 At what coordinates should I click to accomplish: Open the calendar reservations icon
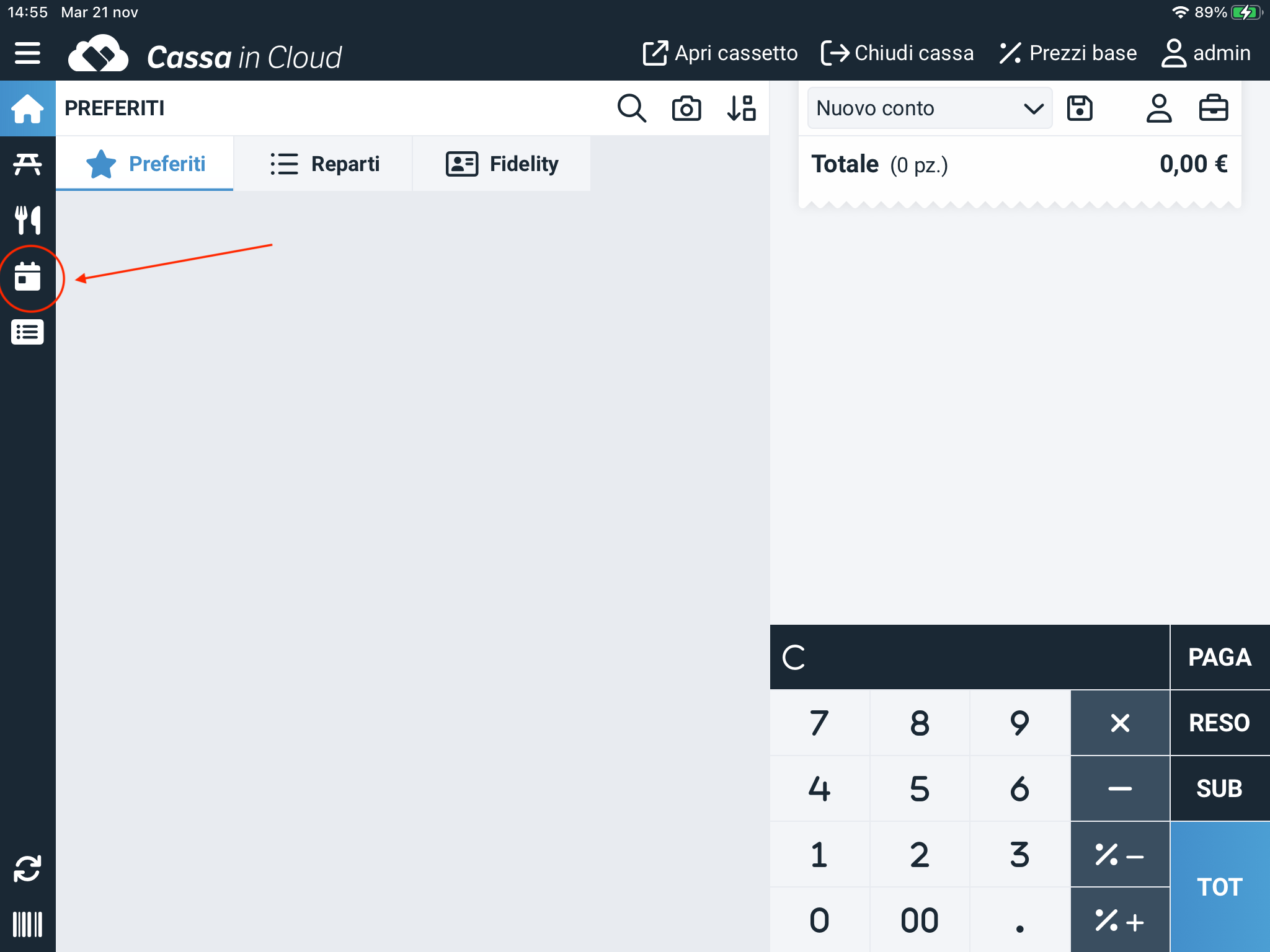[27, 276]
